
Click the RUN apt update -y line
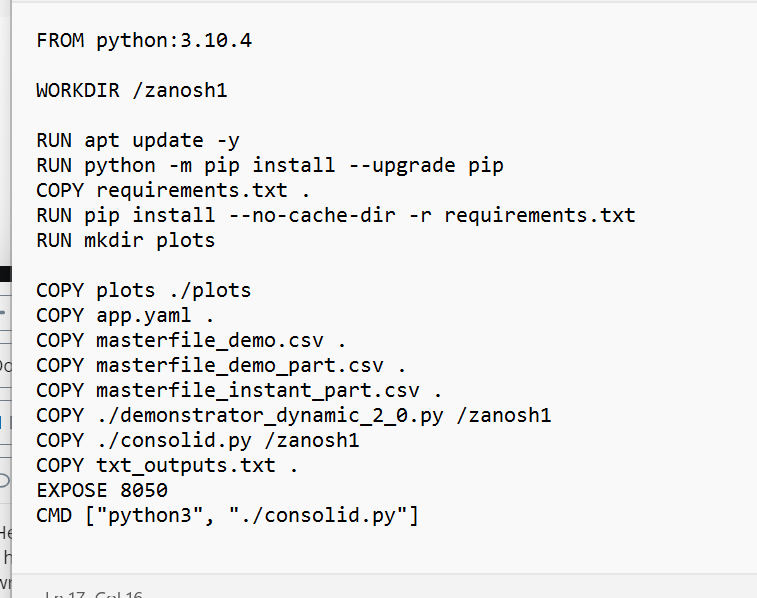coord(137,141)
